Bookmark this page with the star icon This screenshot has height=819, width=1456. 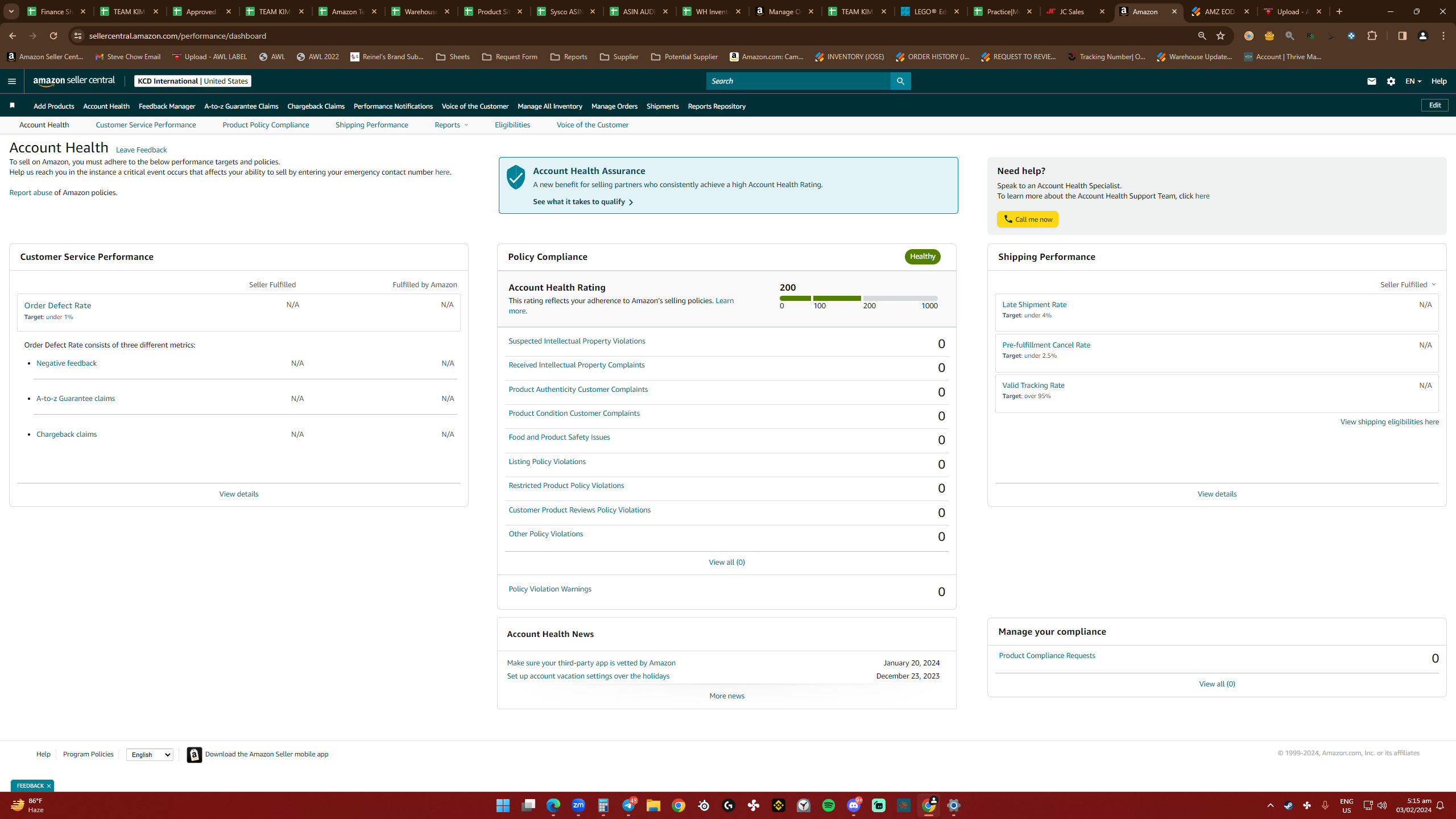[1221, 36]
